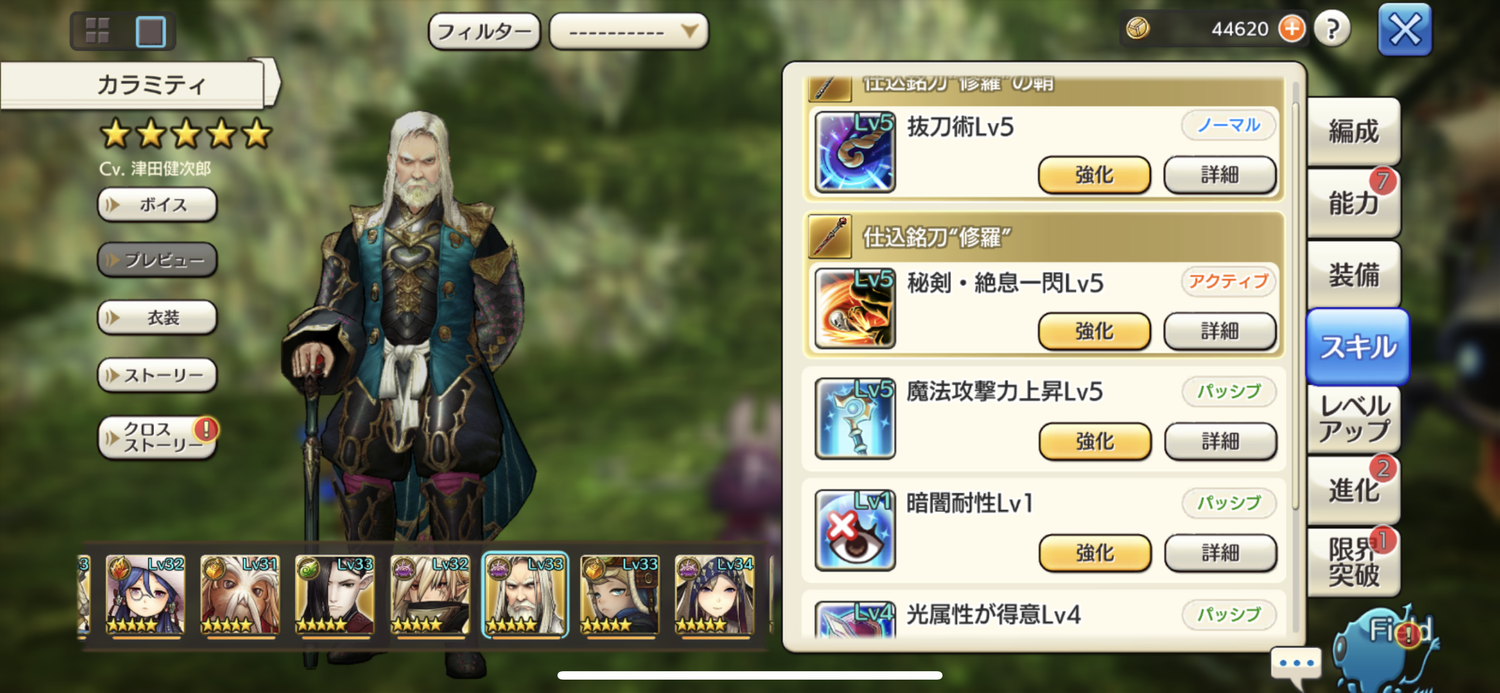Viewport: 1500px width, 693px height.
Task: Tap 秘剣・絶息一閃 skill icon
Action: [x=855, y=308]
